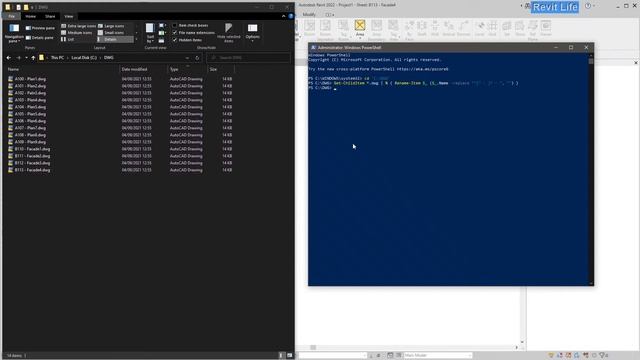
Task: Open the Modify tab in Revit
Action: tap(309, 15)
